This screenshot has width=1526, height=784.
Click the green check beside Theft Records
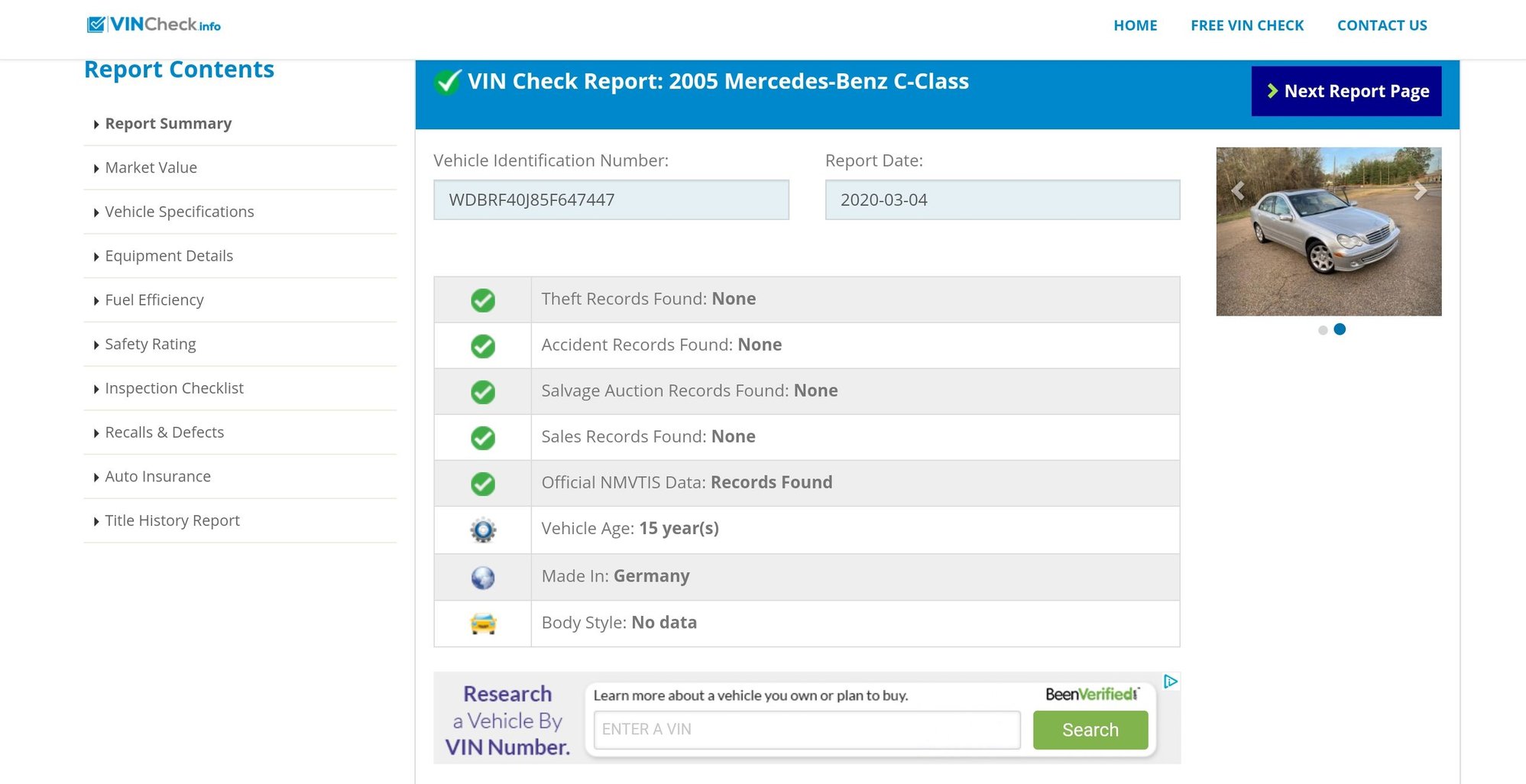point(483,300)
